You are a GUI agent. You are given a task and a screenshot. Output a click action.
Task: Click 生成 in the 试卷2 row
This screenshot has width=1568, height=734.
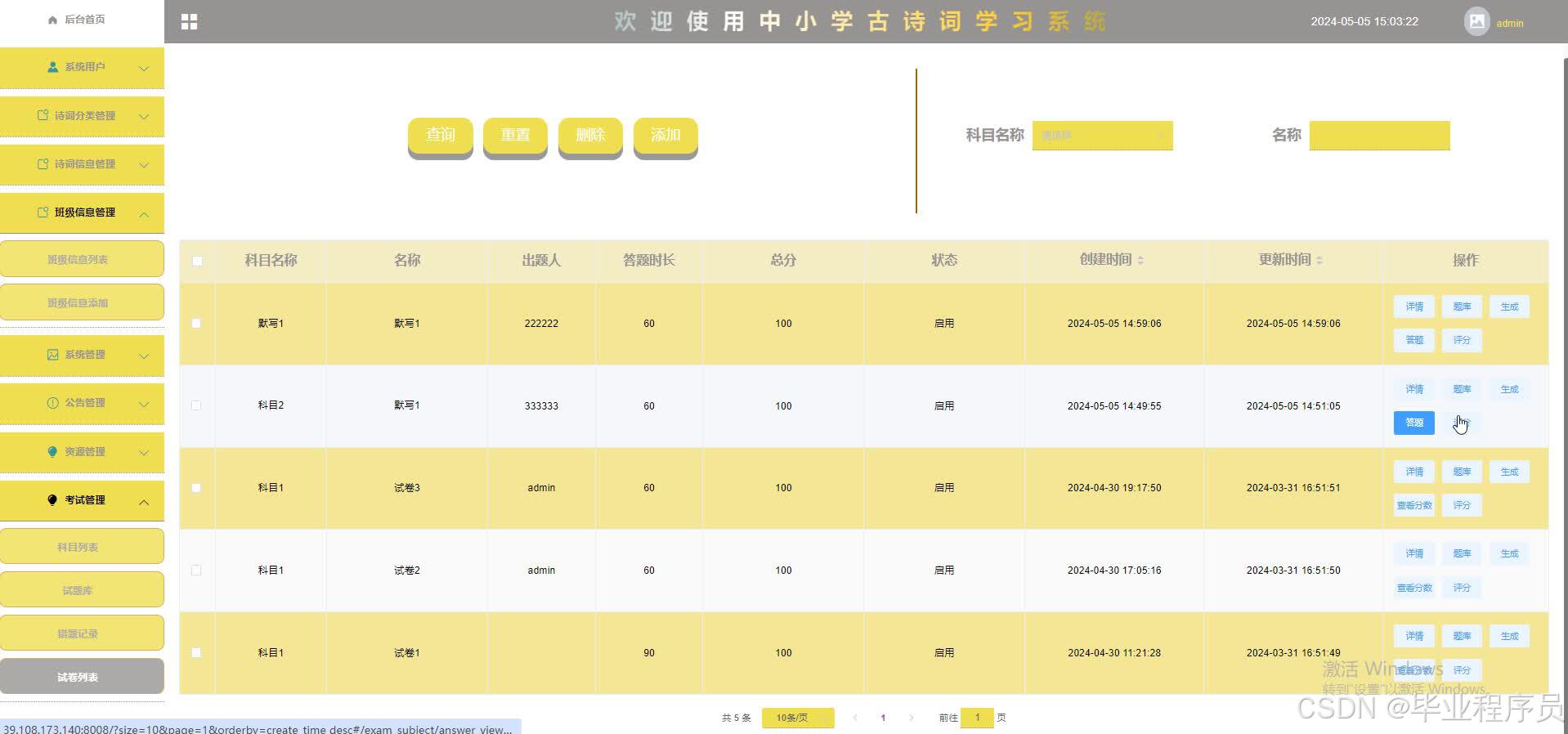[1509, 553]
